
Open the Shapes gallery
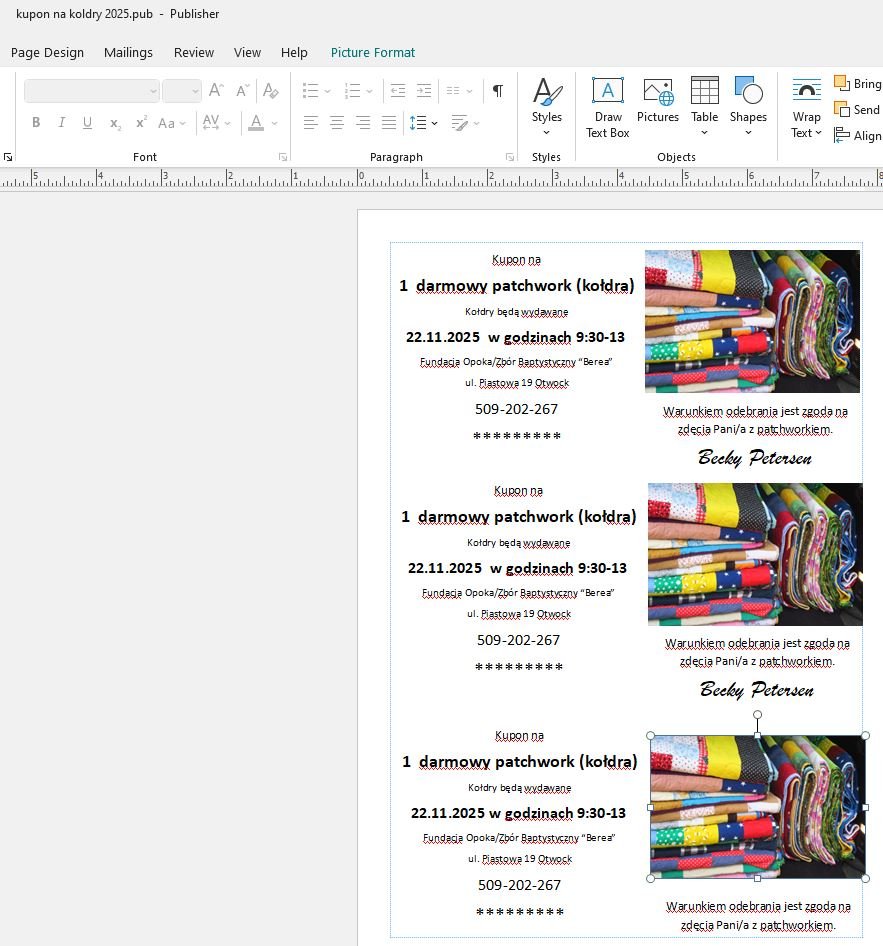click(x=748, y=107)
